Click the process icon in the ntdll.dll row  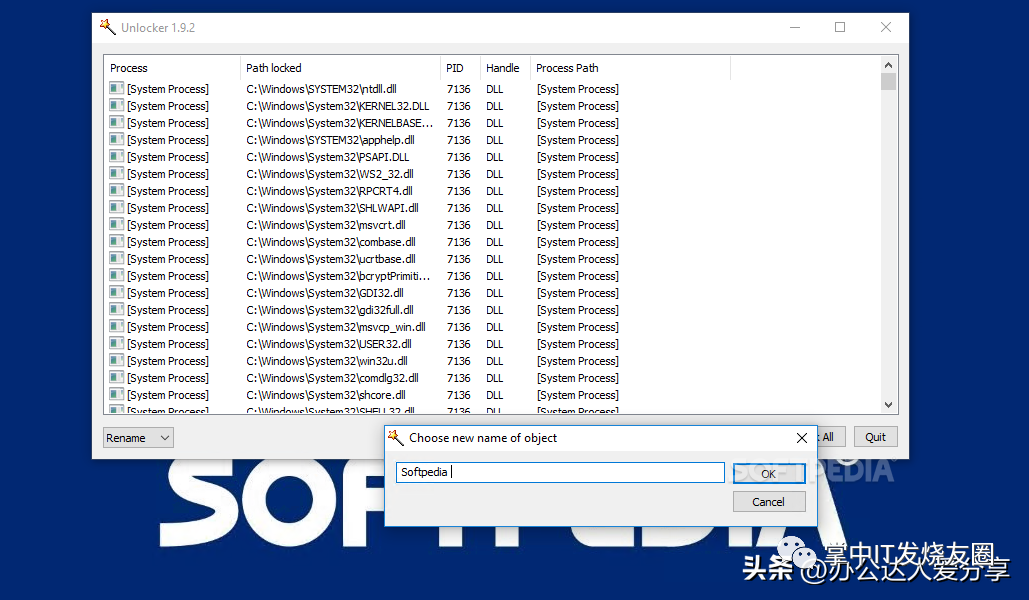coord(117,88)
